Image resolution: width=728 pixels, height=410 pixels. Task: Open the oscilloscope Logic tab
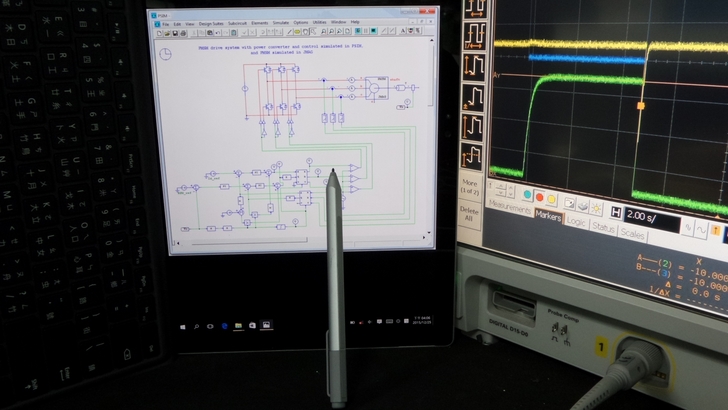point(577,222)
